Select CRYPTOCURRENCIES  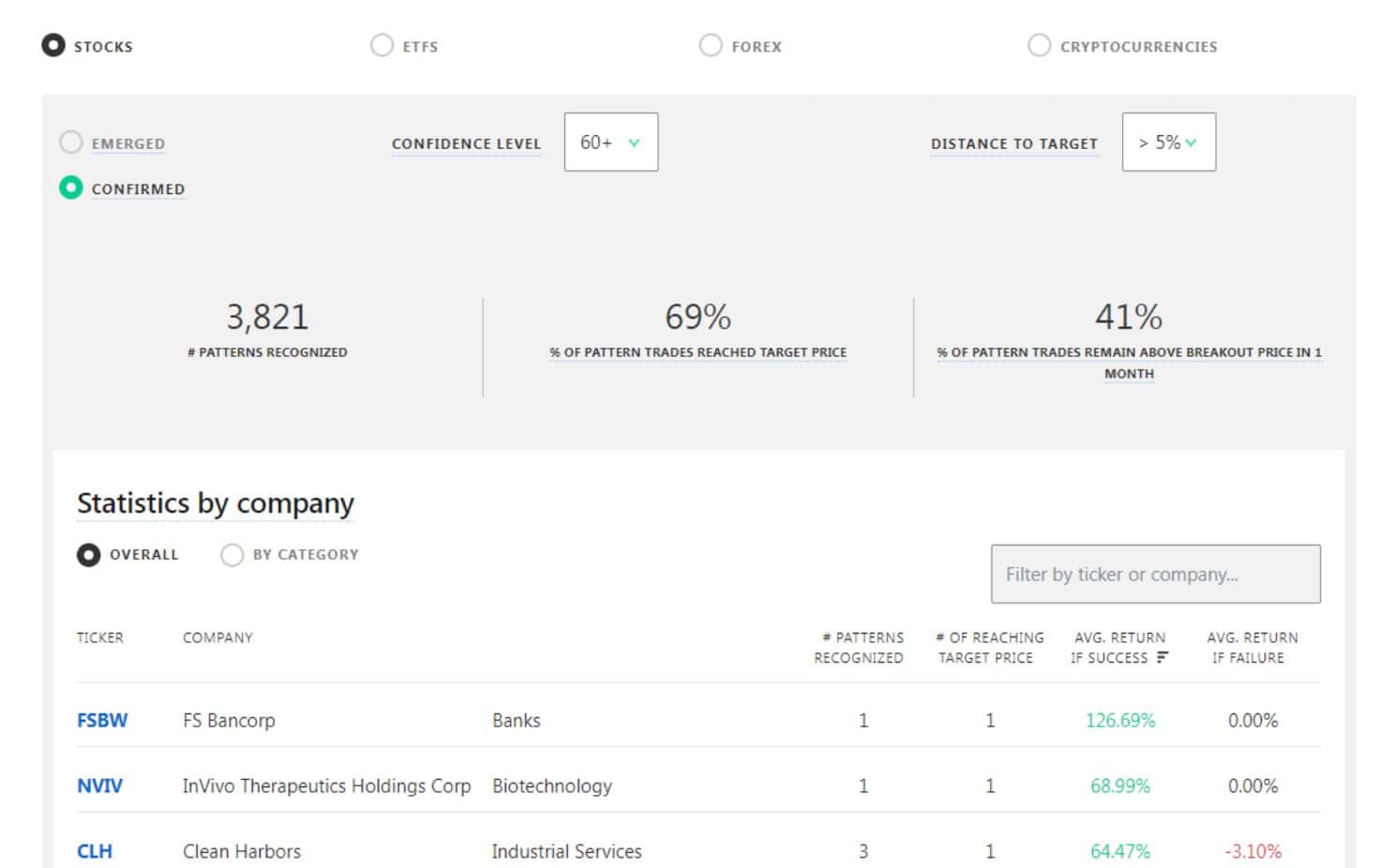(1040, 44)
